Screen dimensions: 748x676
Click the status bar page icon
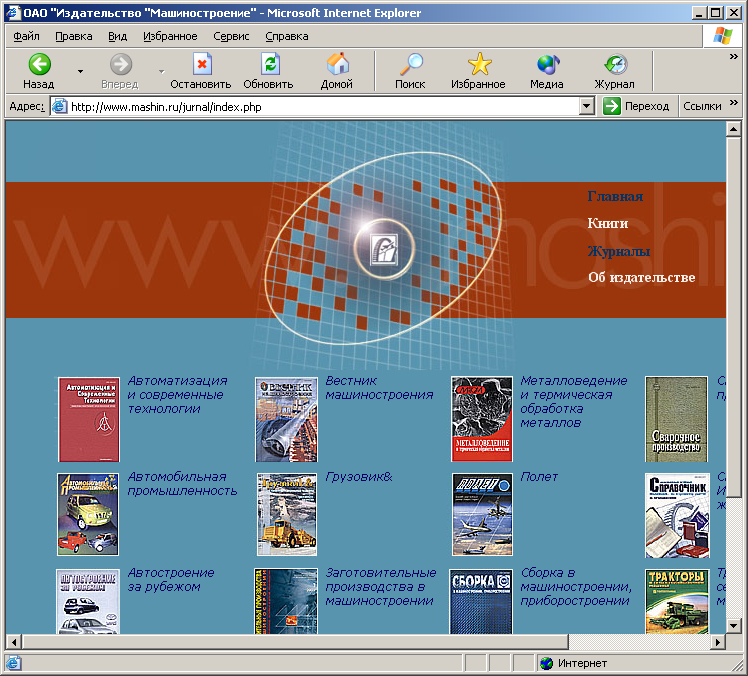pos(13,663)
